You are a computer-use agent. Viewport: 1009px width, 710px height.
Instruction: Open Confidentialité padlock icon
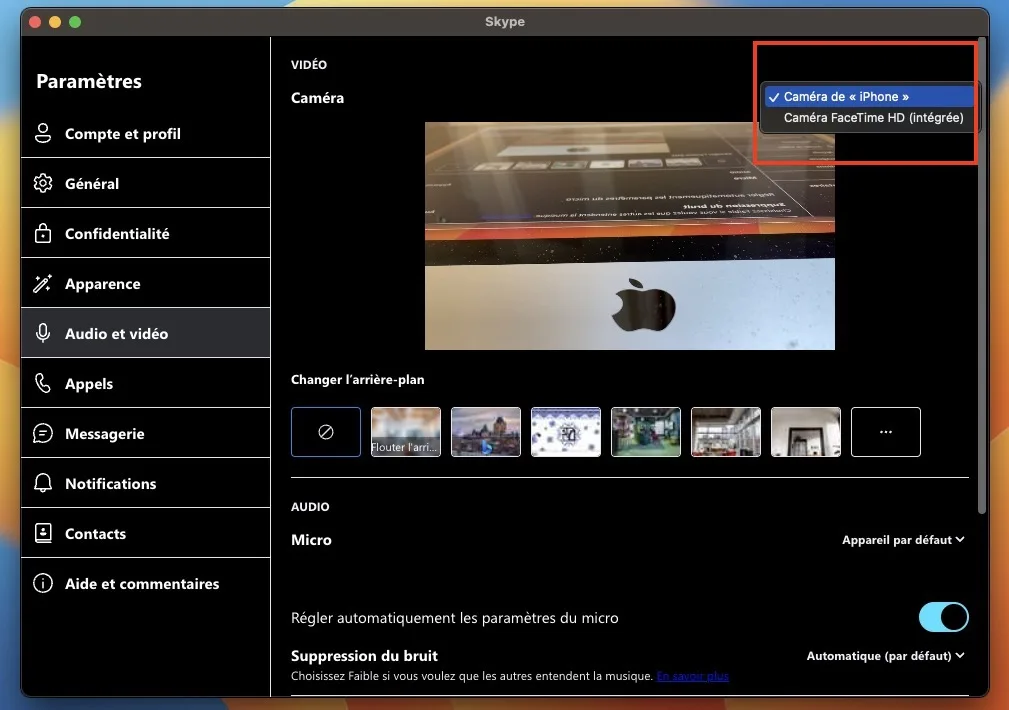(42, 233)
